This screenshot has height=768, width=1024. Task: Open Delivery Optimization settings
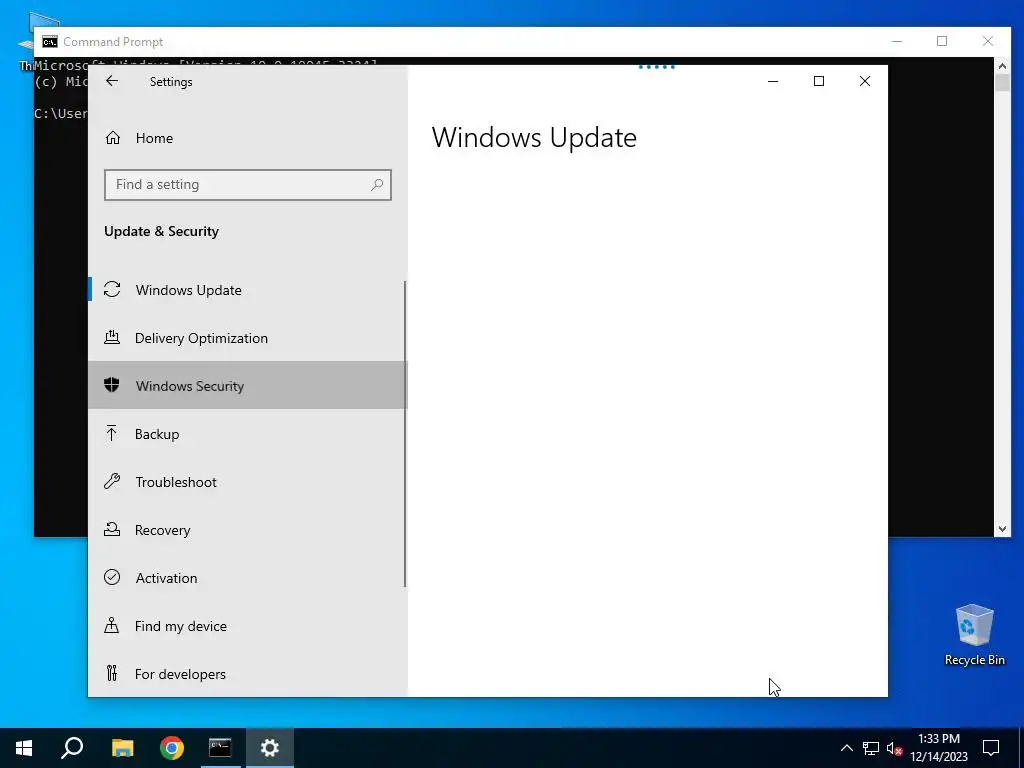(248, 338)
